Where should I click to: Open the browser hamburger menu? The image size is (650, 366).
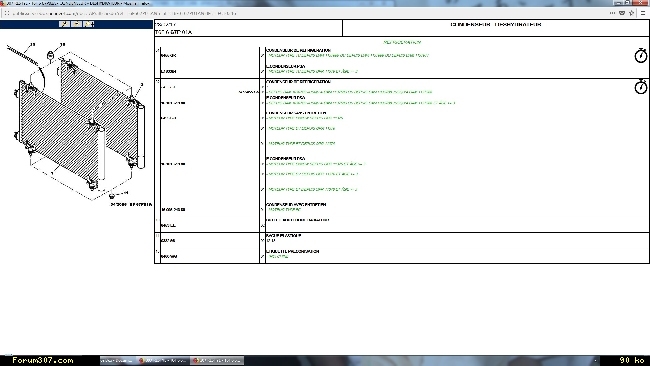[x=643, y=13]
